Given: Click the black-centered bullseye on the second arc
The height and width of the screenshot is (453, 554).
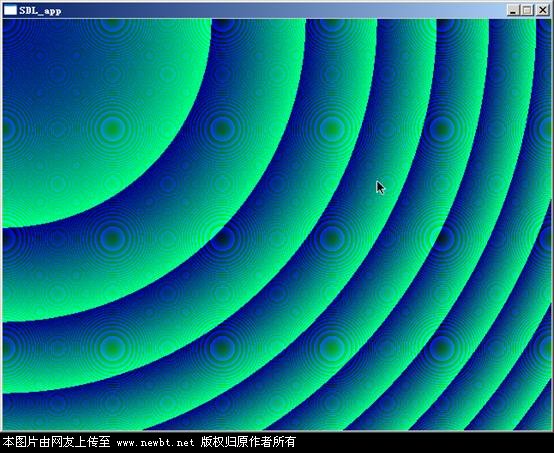Looking at the screenshot, I should [222, 238].
